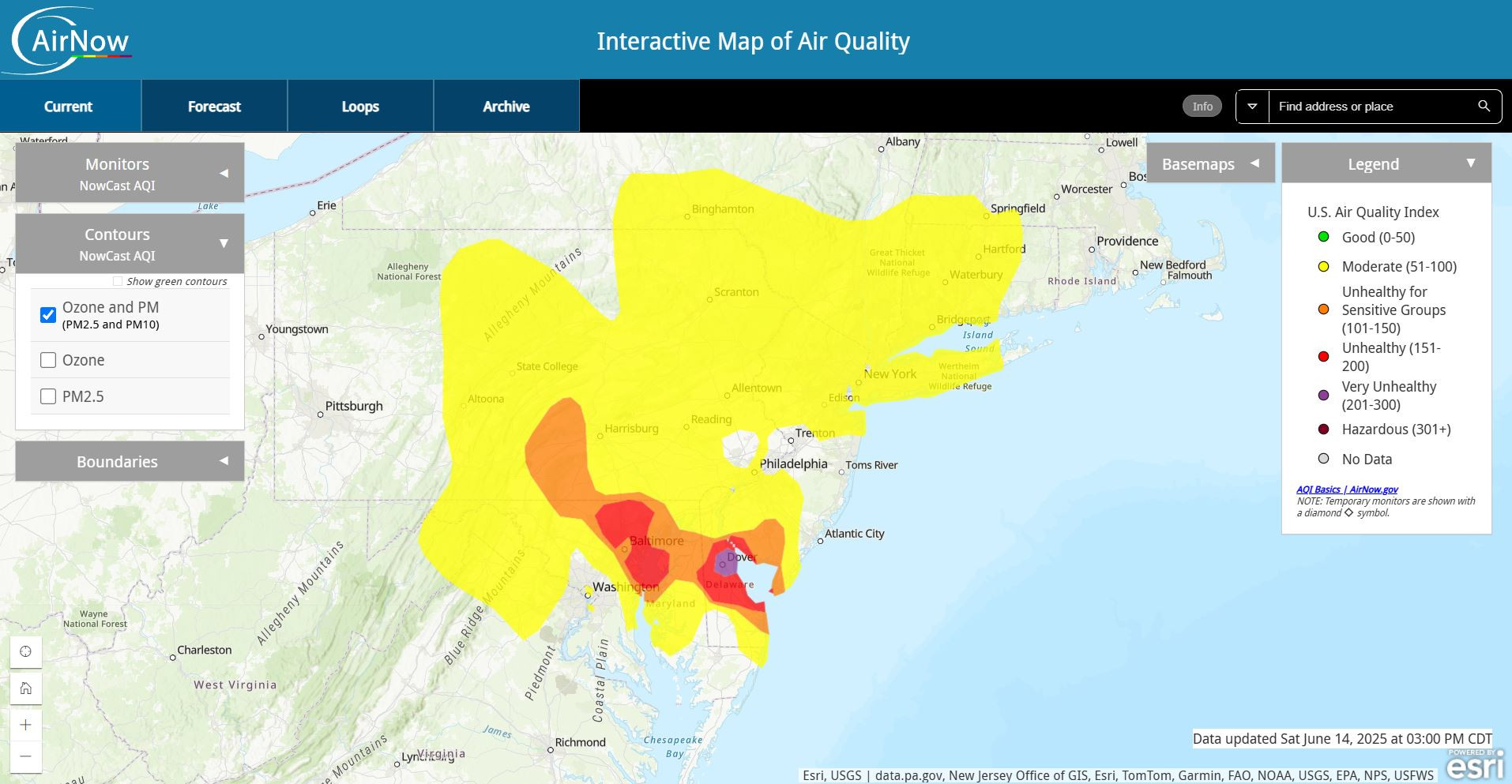Screen dimensions: 1512x784
Task: Click the Baltimore map label
Action: pos(656,541)
